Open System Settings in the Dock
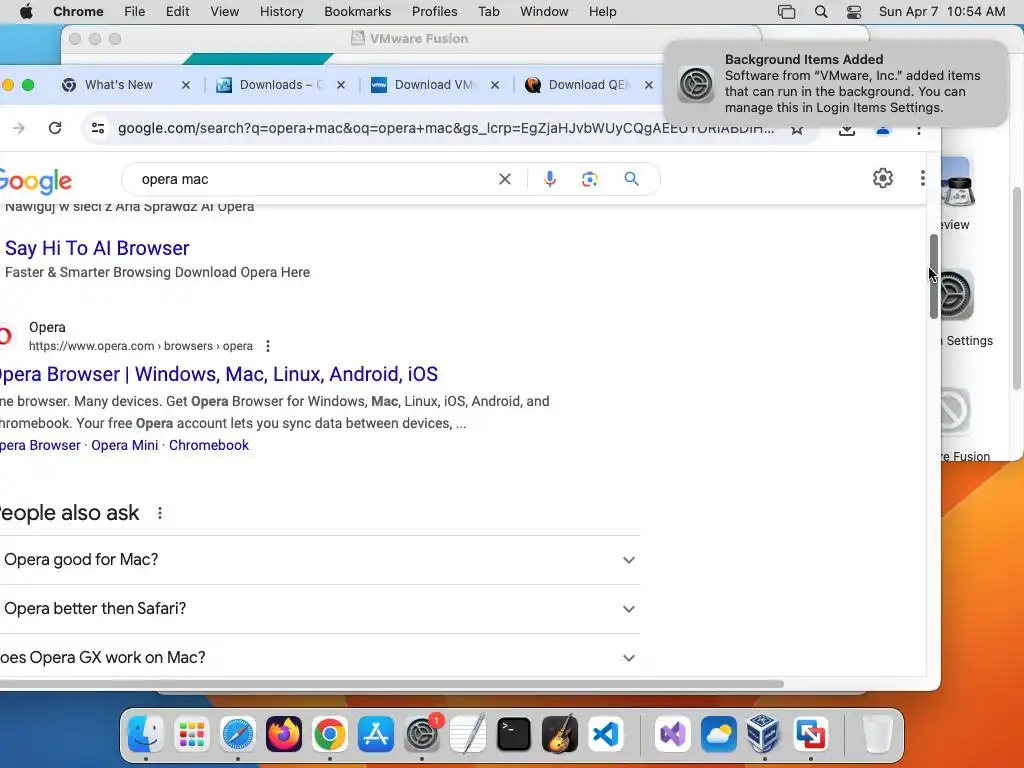Screen dimensions: 1024x768 [x=422, y=734]
